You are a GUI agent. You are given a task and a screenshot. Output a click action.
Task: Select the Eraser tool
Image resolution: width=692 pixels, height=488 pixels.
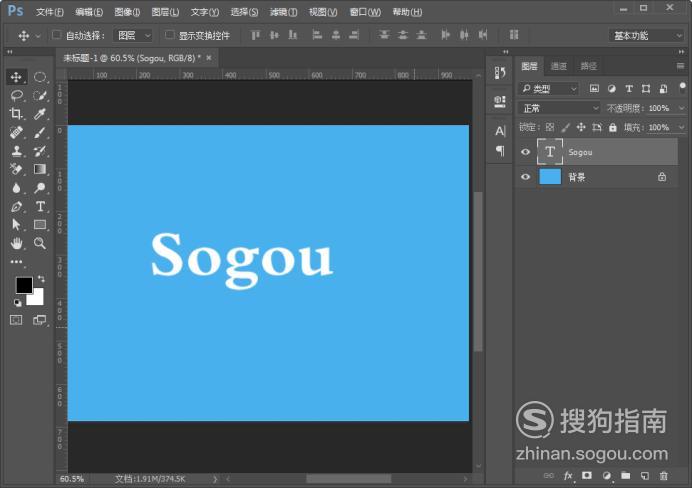pos(16,169)
